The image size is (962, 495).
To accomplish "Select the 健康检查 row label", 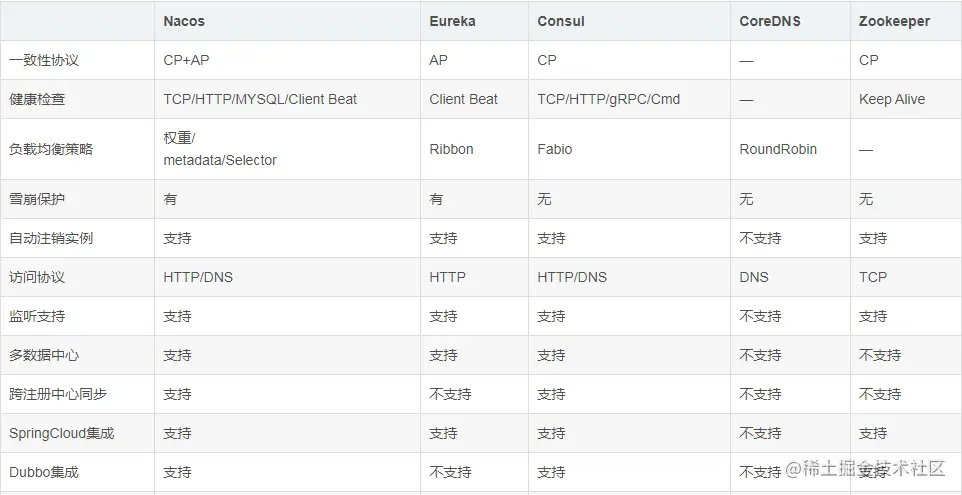I will point(37,99).
